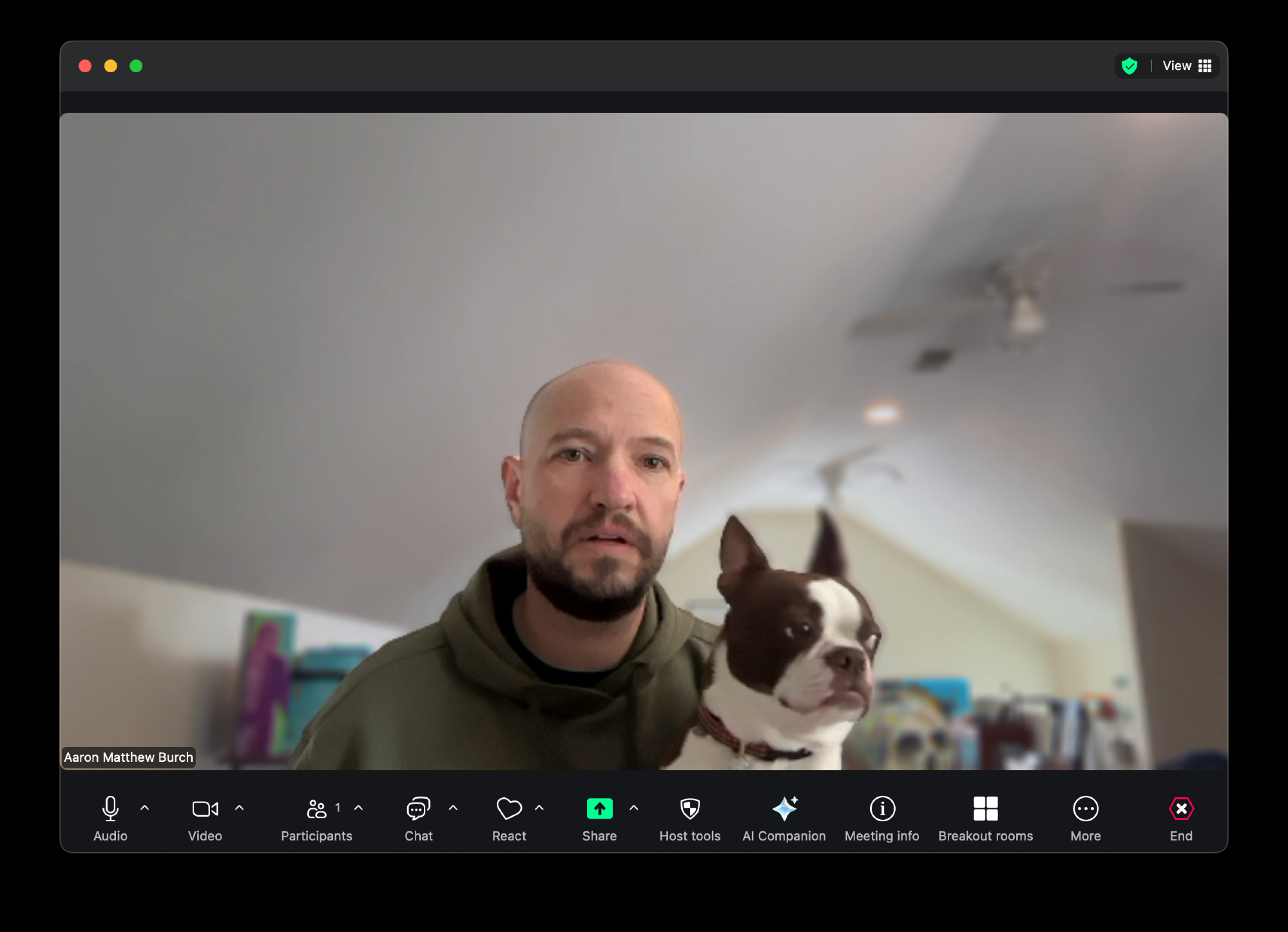Open Host tools shield menu
Screen dimensions: 1288x932
(x=689, y=817)
